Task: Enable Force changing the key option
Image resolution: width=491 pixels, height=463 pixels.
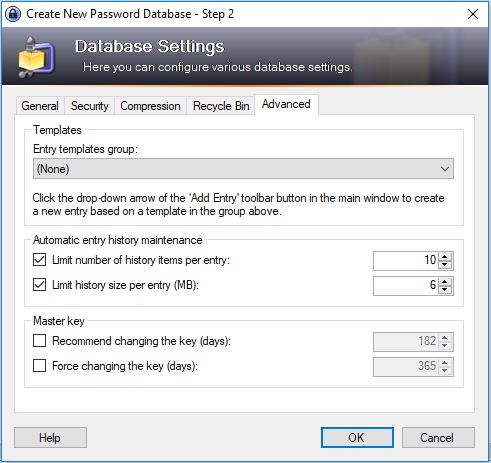Action: coord(40,366)
